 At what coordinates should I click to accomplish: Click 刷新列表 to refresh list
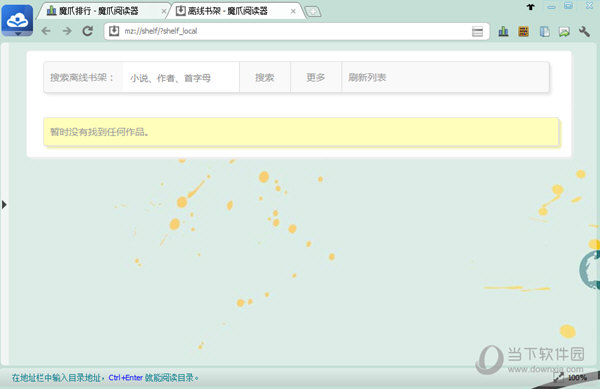[x=367, y=78]
